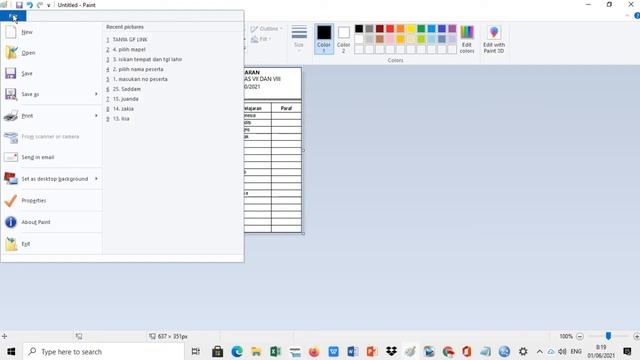Click the Undo arrow in the title bar
The width and height of the screenshot is (640, 360).
[29, 5]
